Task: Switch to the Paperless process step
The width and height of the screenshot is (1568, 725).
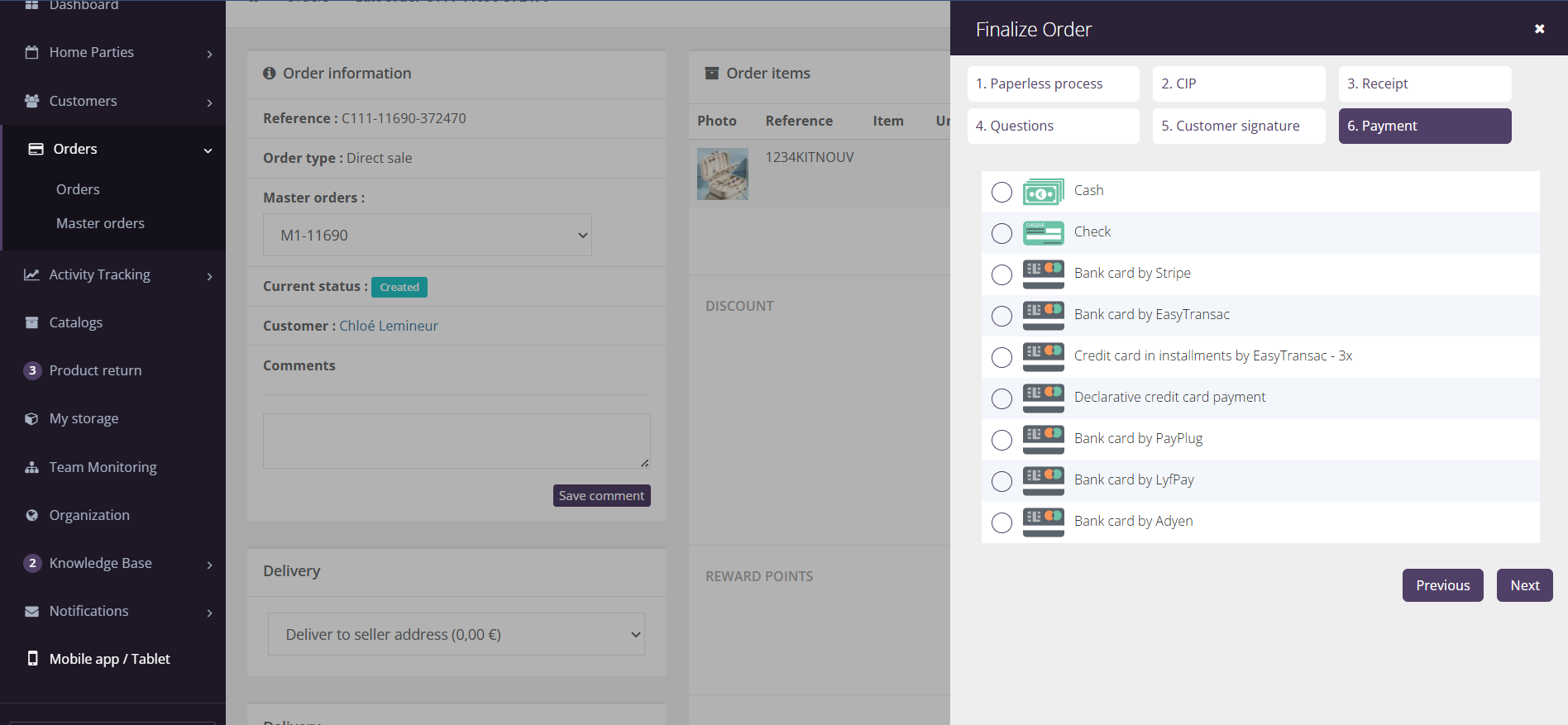Action: point(1052,83)
